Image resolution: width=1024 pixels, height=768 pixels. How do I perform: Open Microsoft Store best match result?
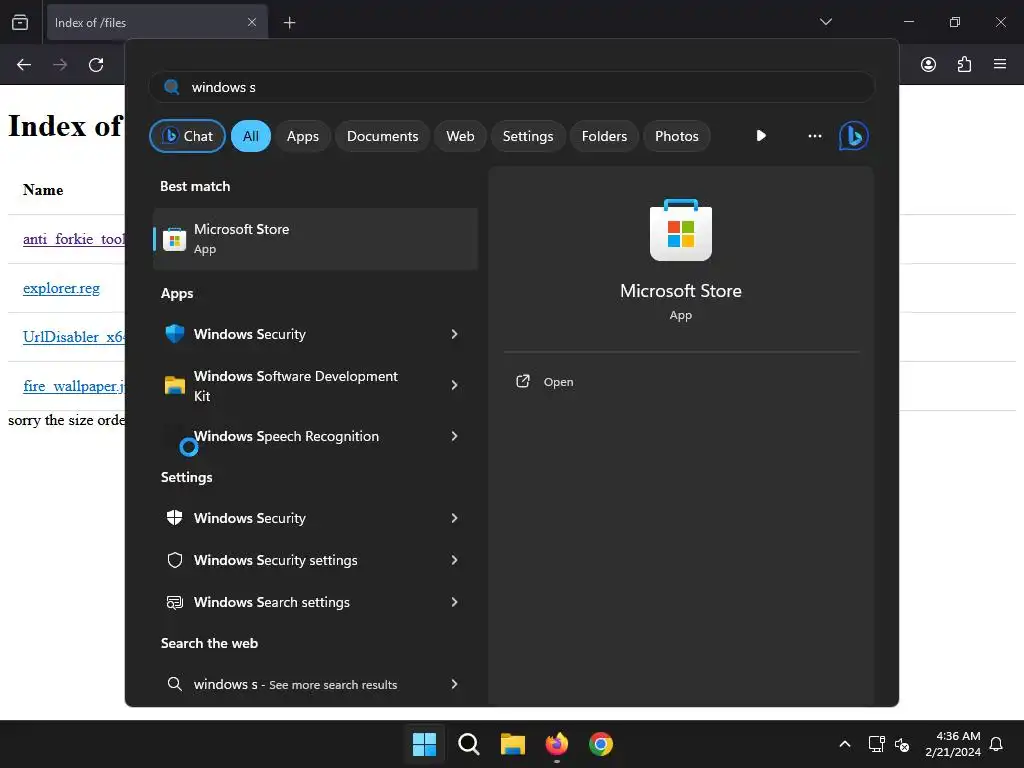pyautogui.click(x=315, y=239)
